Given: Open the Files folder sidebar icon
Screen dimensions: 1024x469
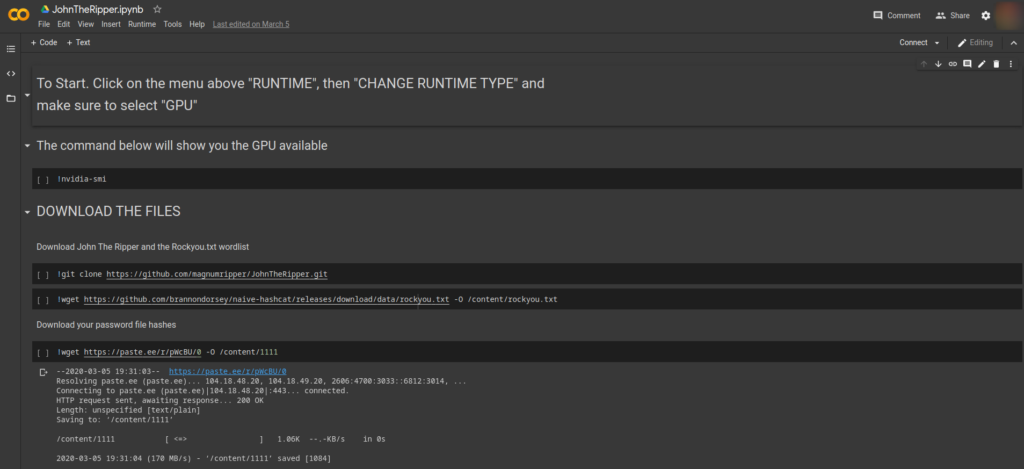Looking at the screenshot, I should [10, 99].
